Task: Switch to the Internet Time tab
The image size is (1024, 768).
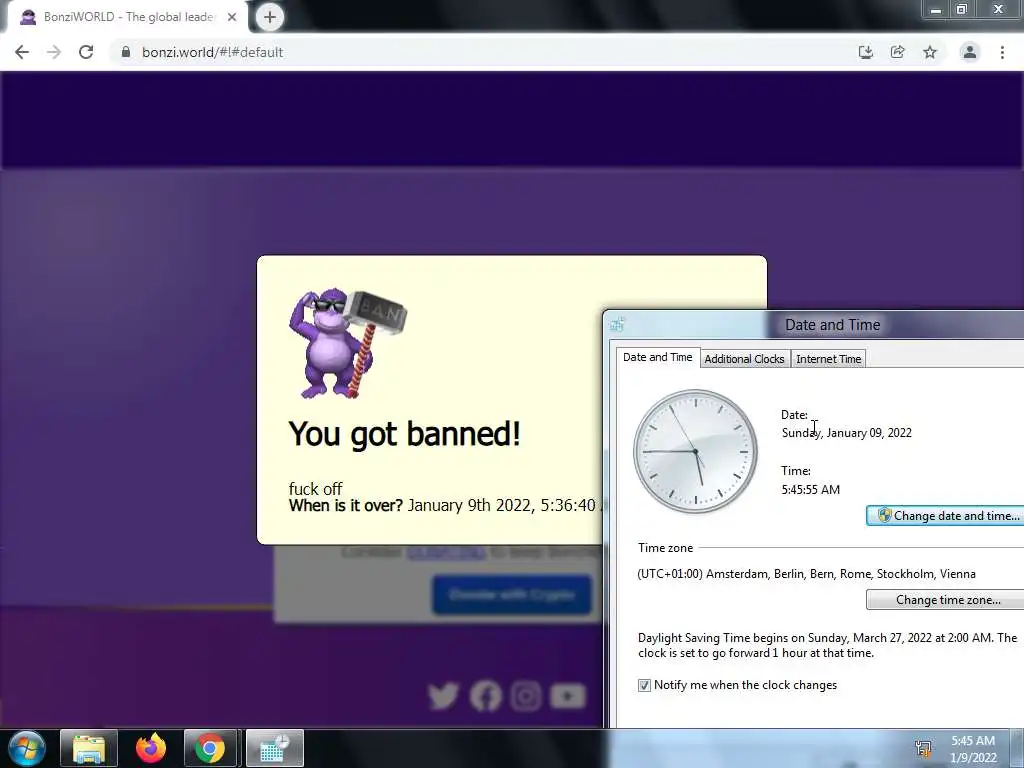Action: [829, 359]
